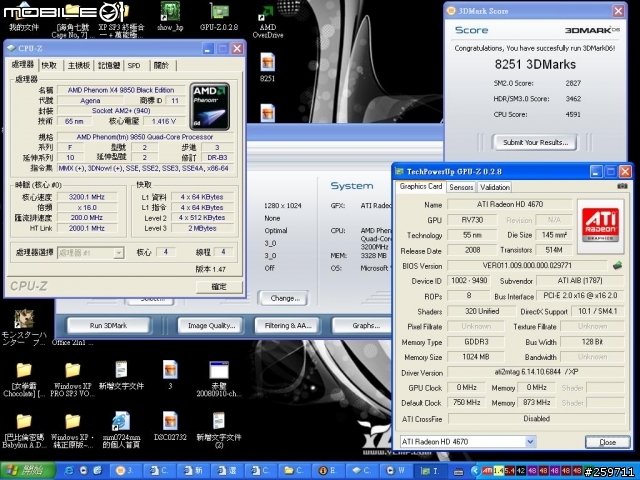Click the Windows Start button
This screenshot has height=480, width=640.
[x=27, y=471]
